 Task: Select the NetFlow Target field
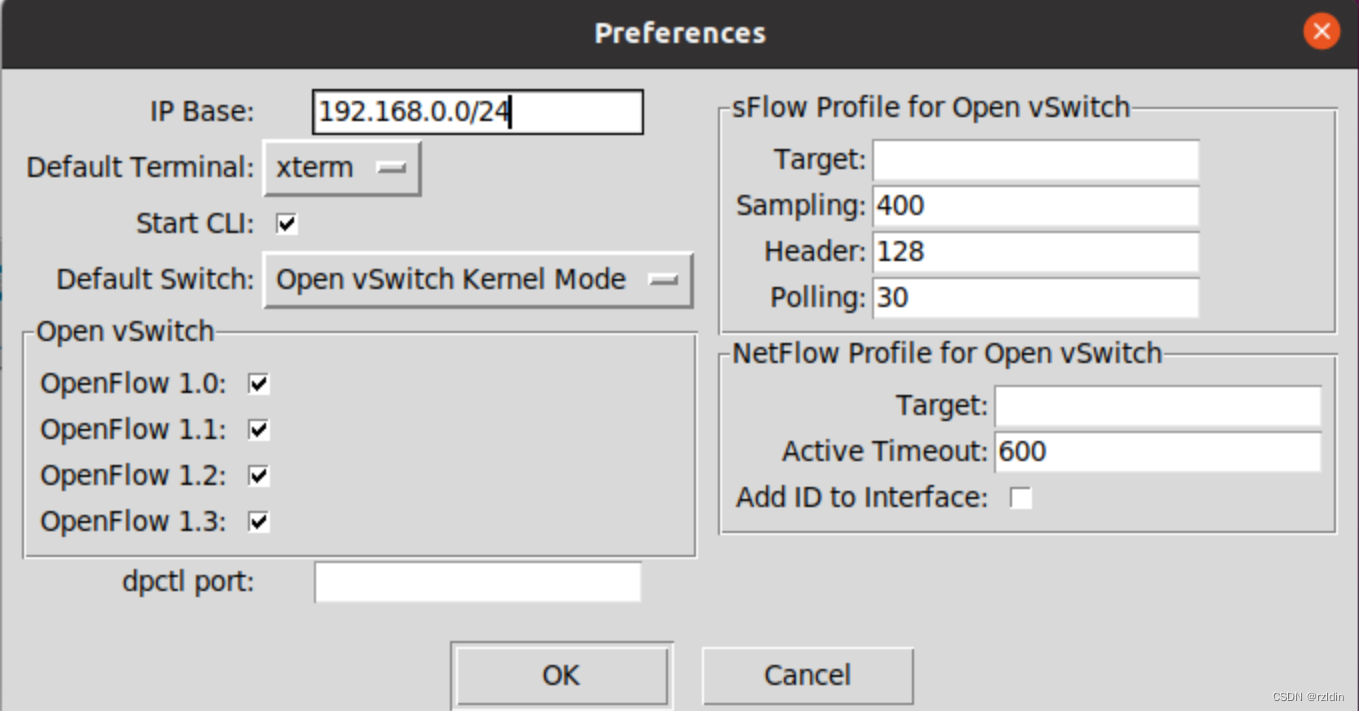[x=1157, y=406]
